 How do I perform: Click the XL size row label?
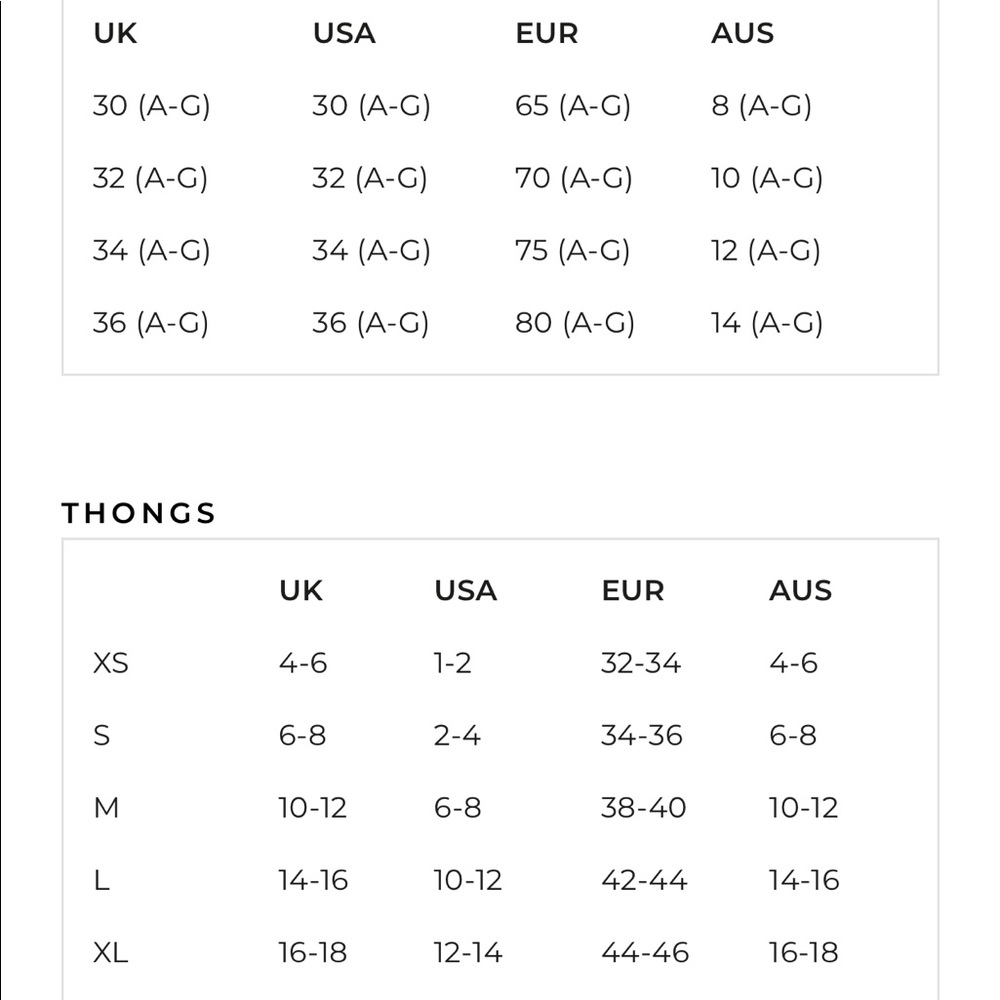point(110,953)
